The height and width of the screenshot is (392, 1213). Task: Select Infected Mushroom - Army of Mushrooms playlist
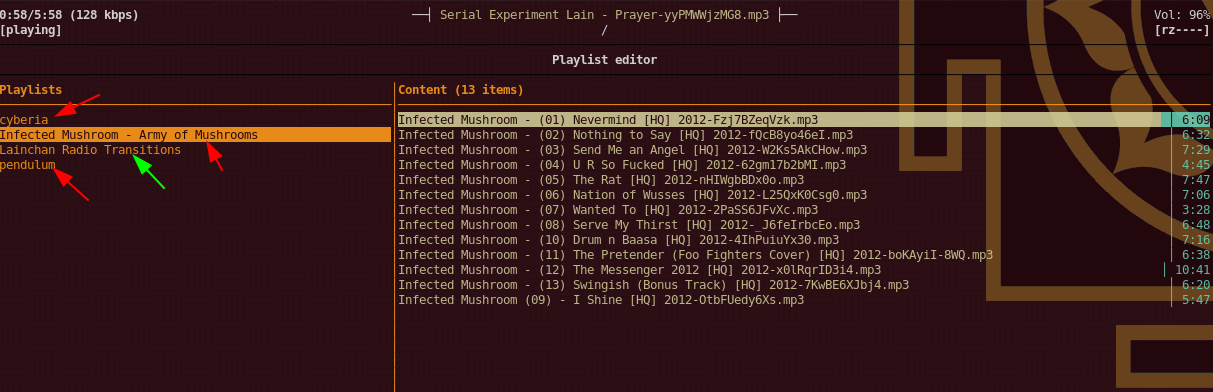tap(195, 135)
